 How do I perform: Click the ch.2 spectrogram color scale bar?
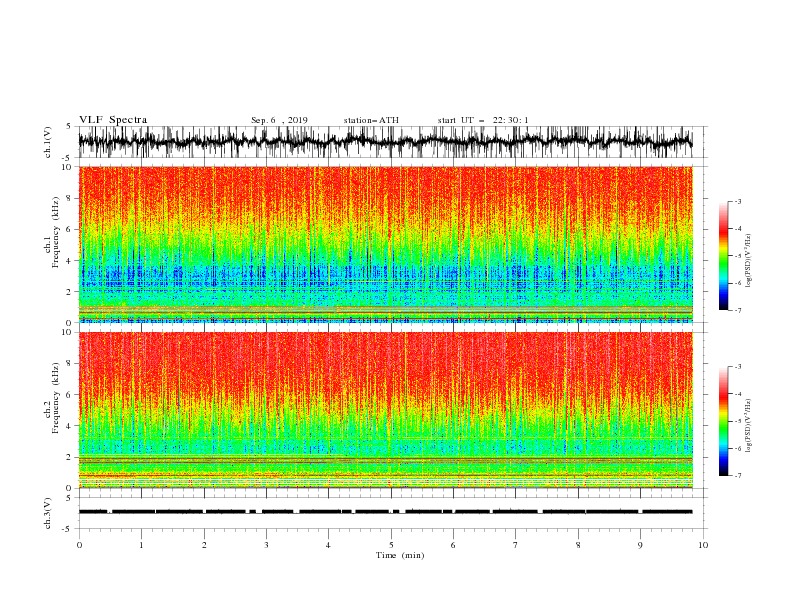[723, 421]
